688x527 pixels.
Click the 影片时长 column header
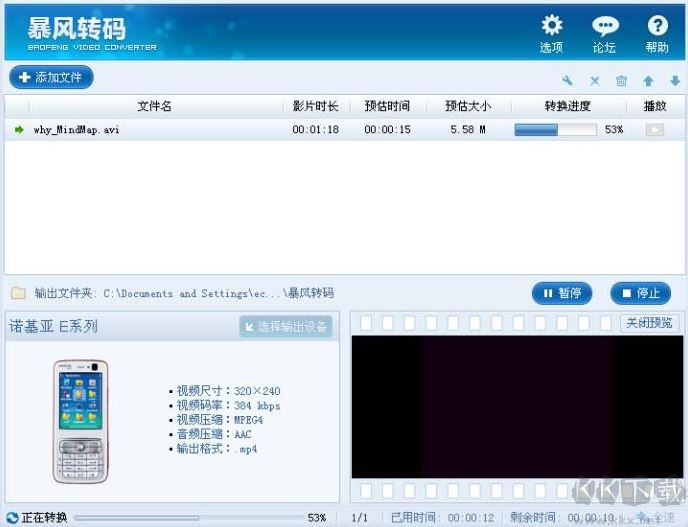point(315,106)
